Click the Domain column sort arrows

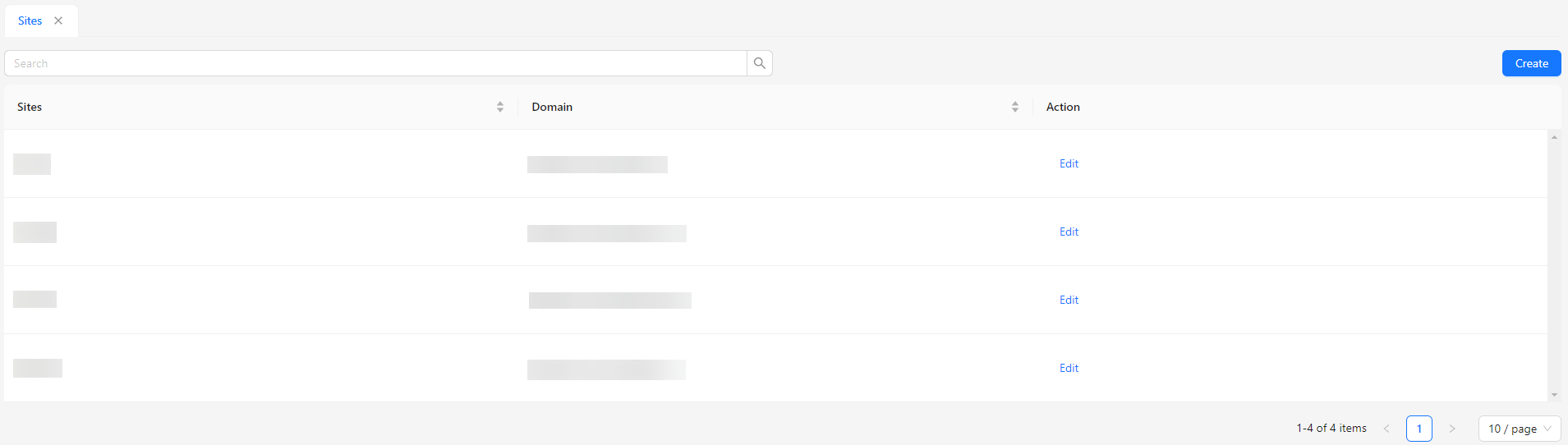click(1015, 107)
